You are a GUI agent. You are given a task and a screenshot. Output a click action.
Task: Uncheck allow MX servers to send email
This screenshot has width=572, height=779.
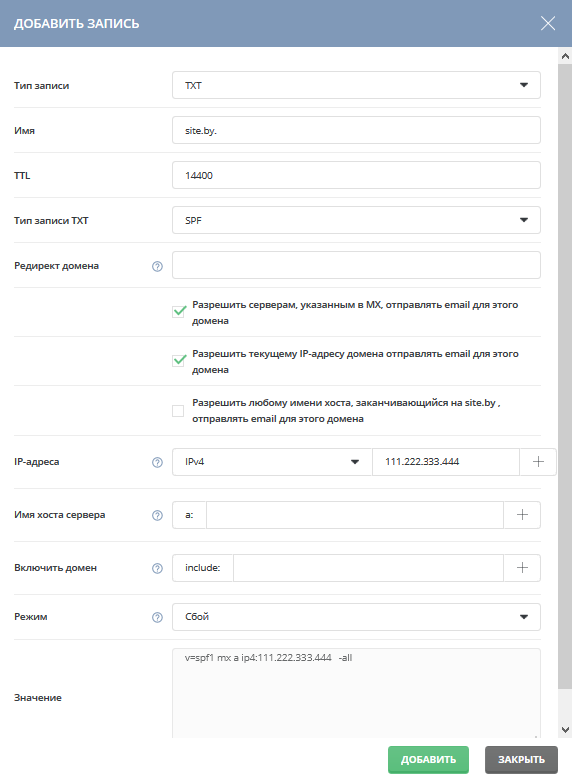[178, 312]
